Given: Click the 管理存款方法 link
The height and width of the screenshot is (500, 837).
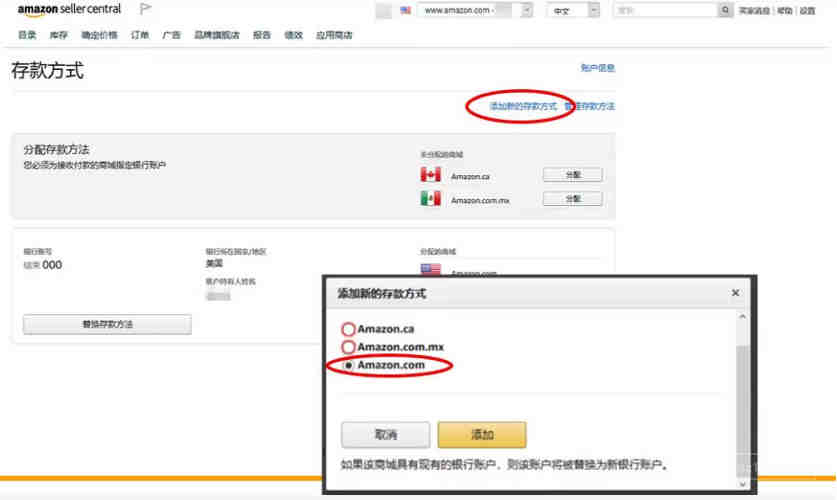Looking at the screenshot, I should [x=590, y=106].
